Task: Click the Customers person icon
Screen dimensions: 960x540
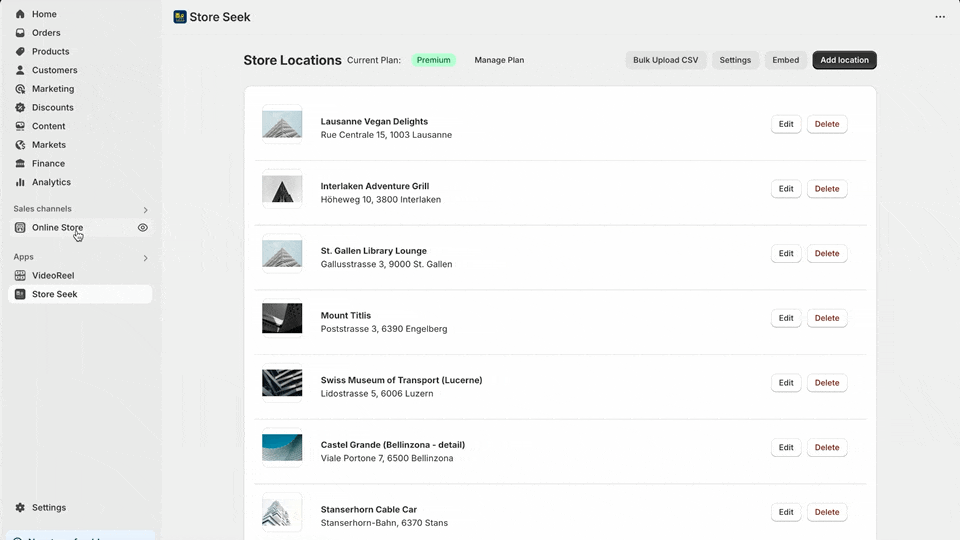Action: (x=20, y=70)
